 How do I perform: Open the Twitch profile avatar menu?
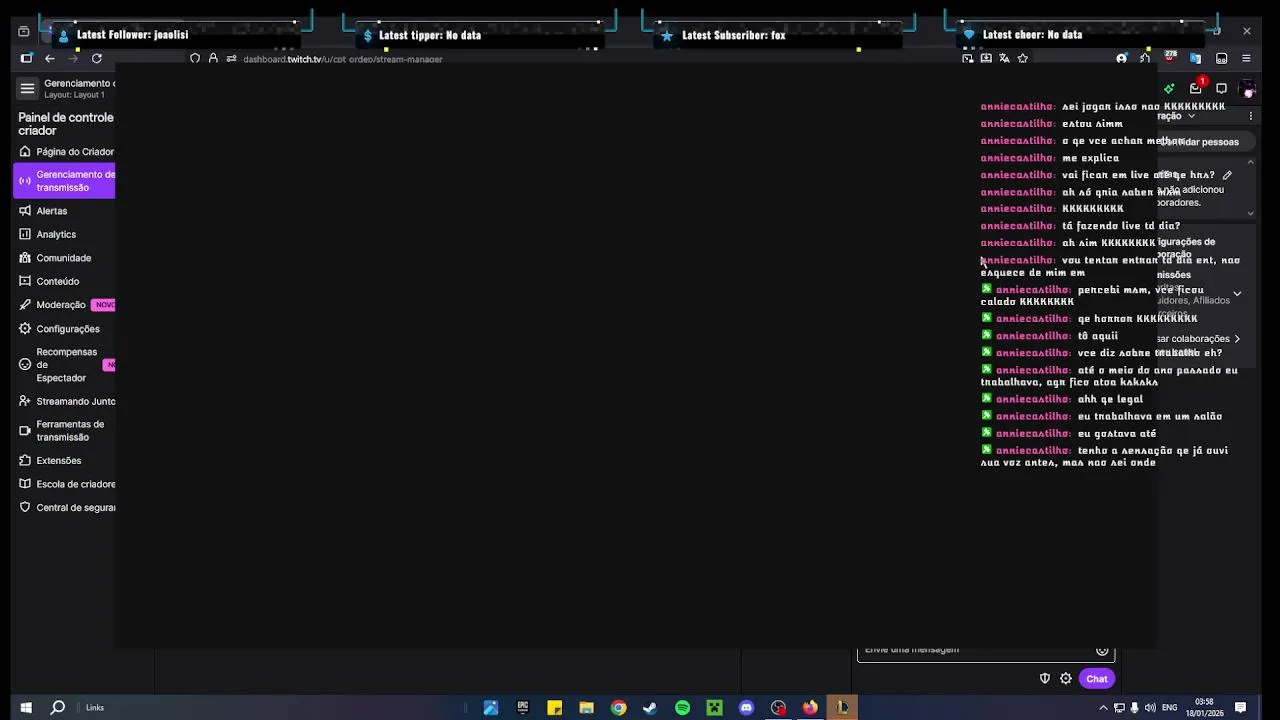(1247, 89)
